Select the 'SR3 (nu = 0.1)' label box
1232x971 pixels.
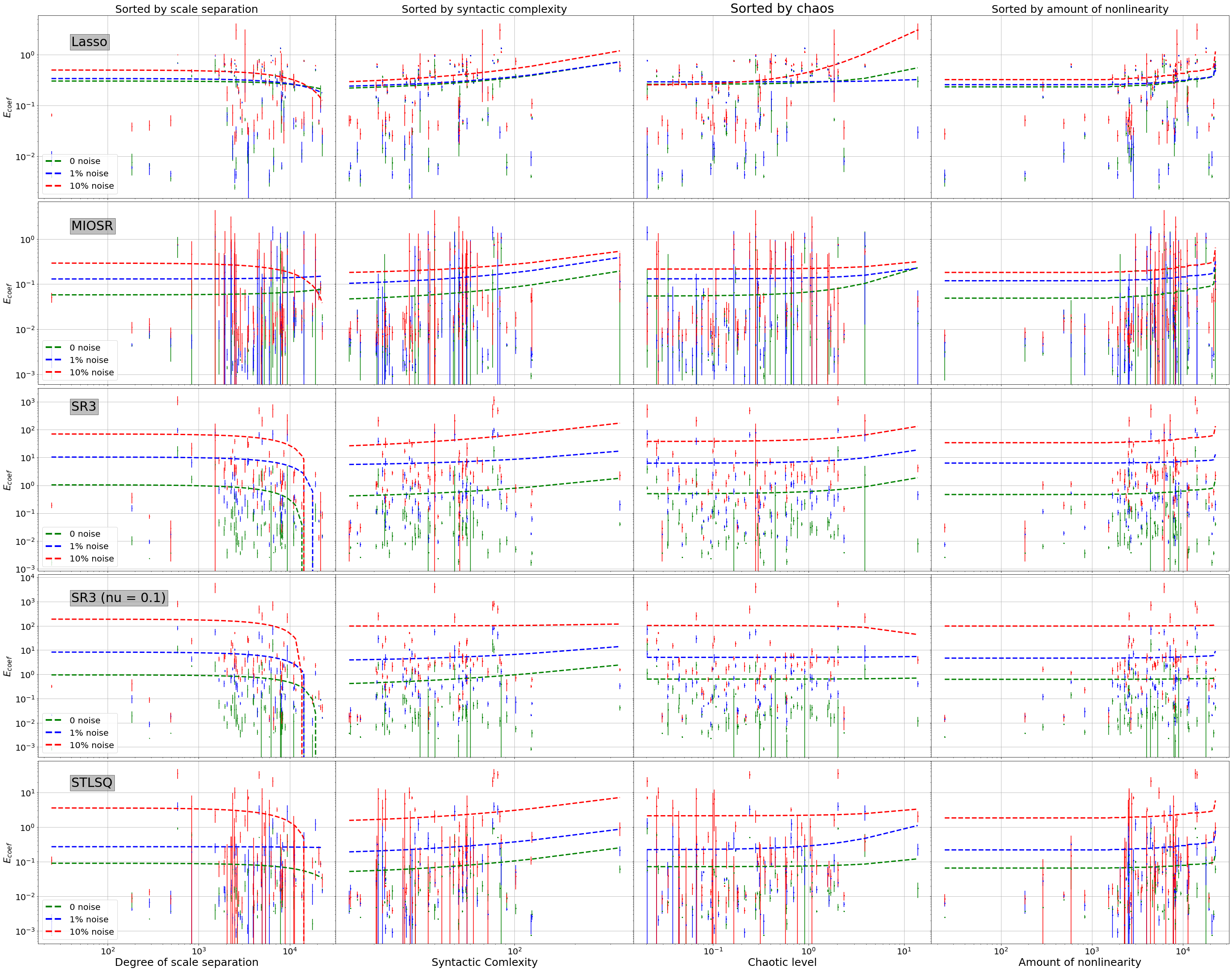coord(119,597)
